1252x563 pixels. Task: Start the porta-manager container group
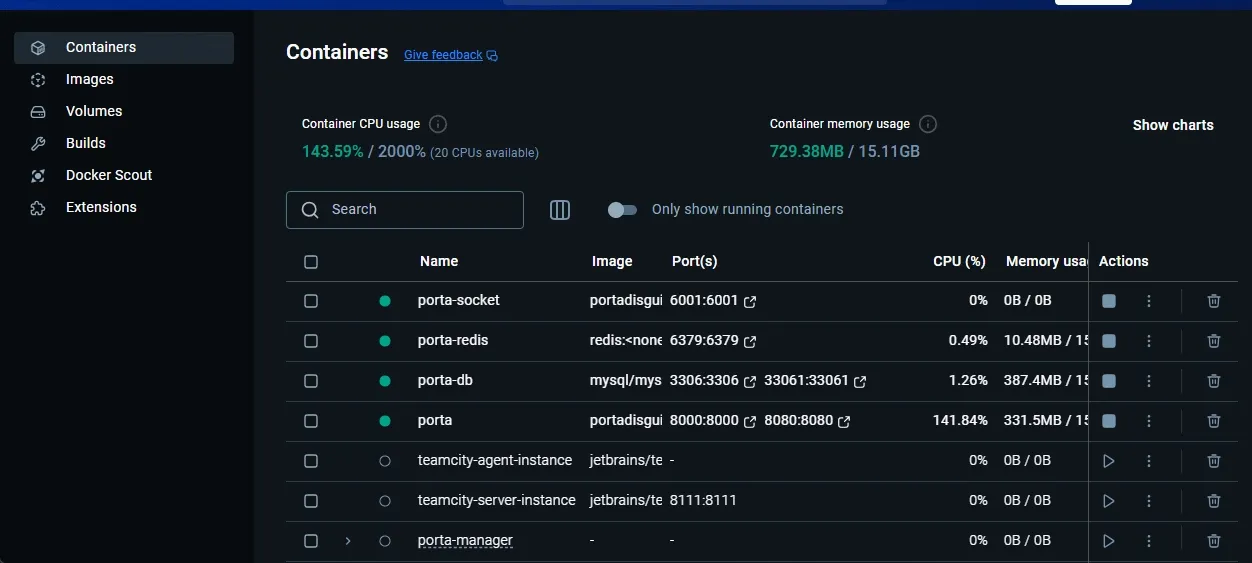click(x=1109, y=541)
